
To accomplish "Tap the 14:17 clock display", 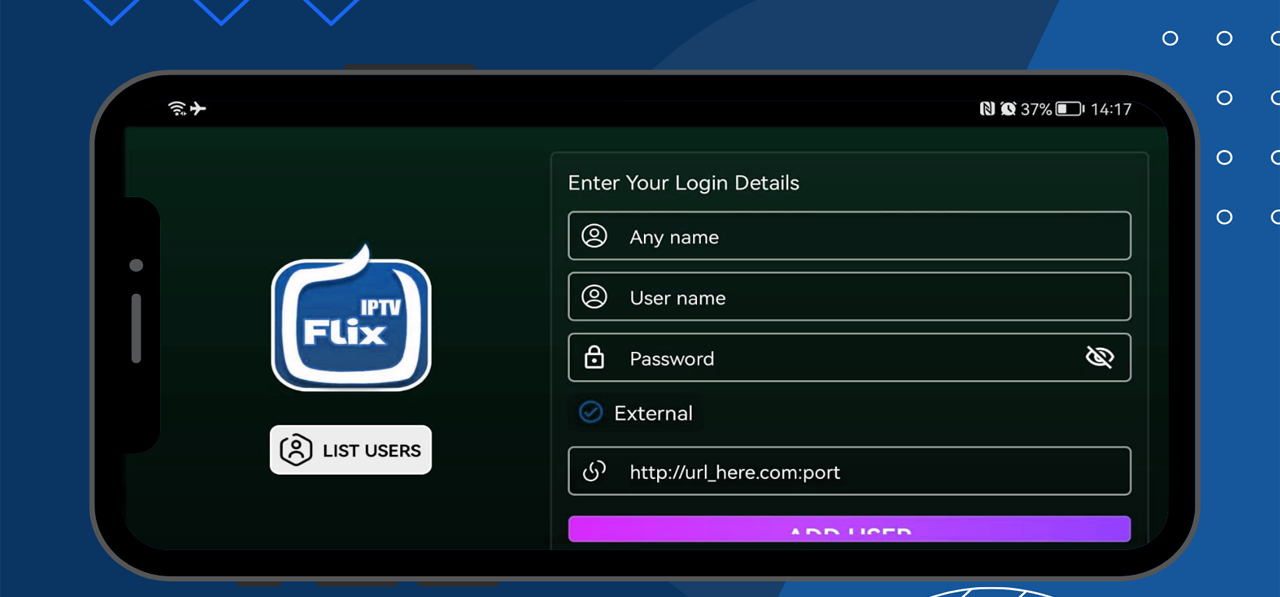I will point(1110,109).
